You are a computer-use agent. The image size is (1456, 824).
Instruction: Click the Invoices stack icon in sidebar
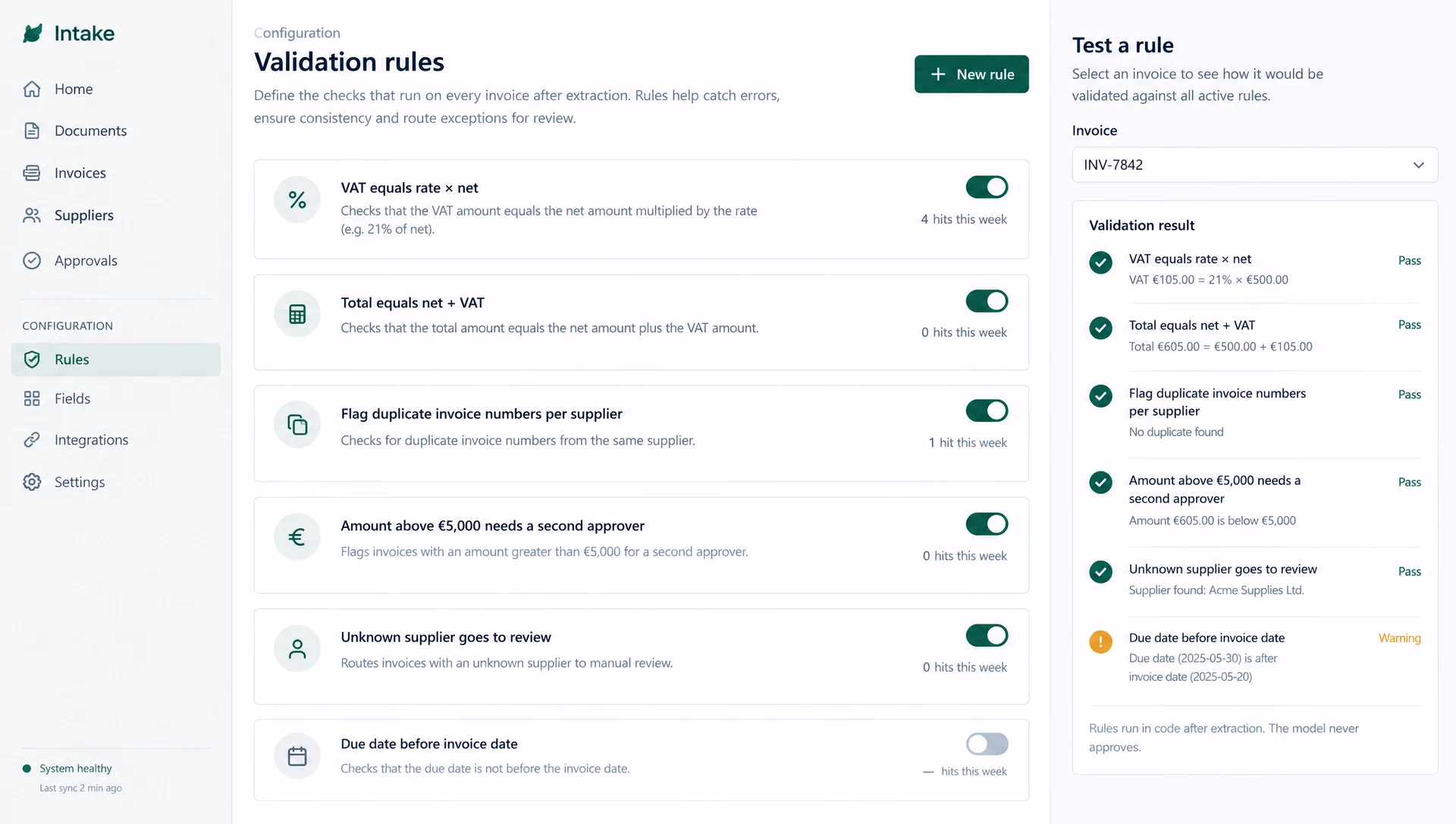point(32,173)
